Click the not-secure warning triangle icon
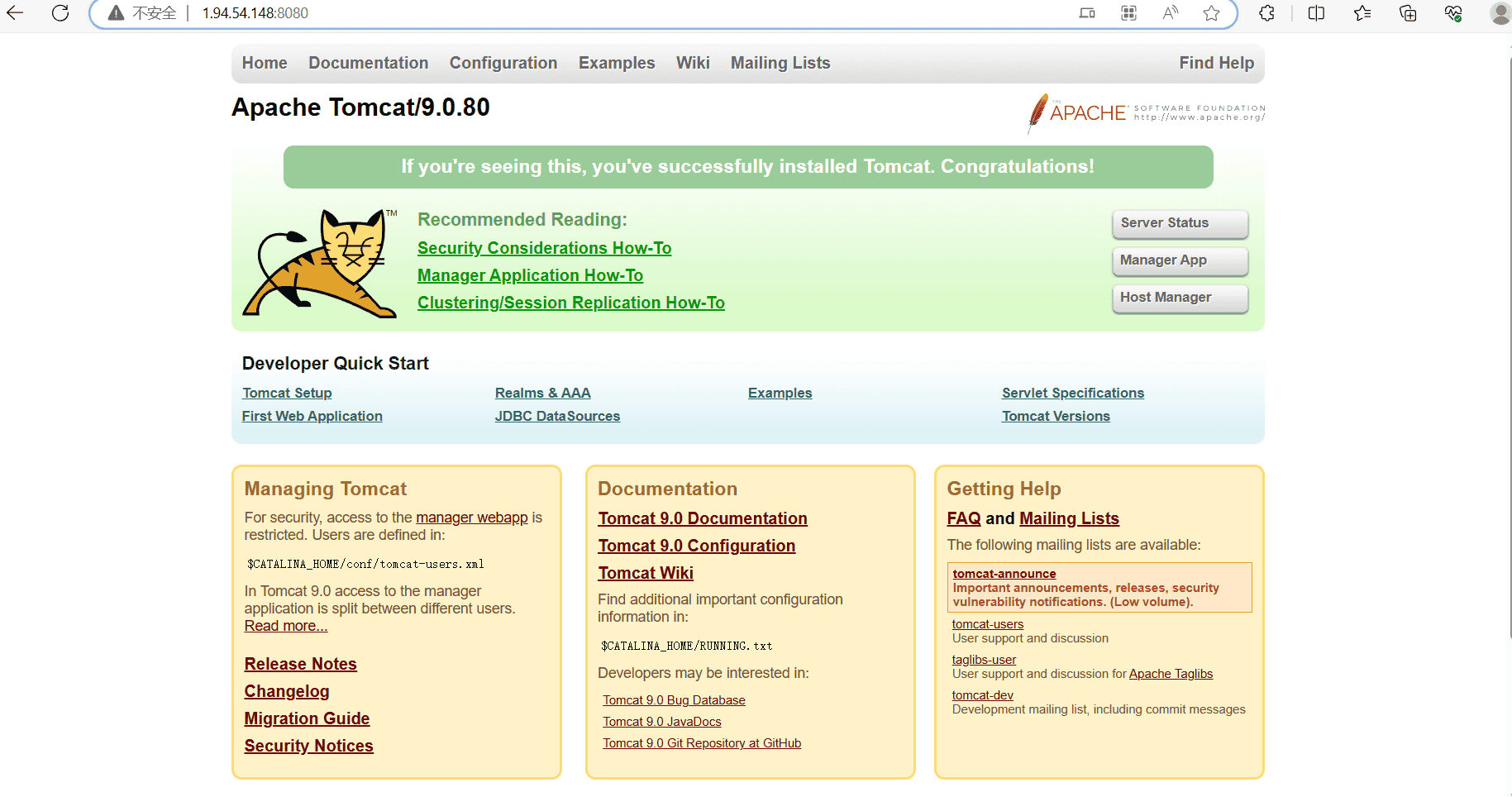The height and width of the screenshot is (797, 1512). (117, 13)
